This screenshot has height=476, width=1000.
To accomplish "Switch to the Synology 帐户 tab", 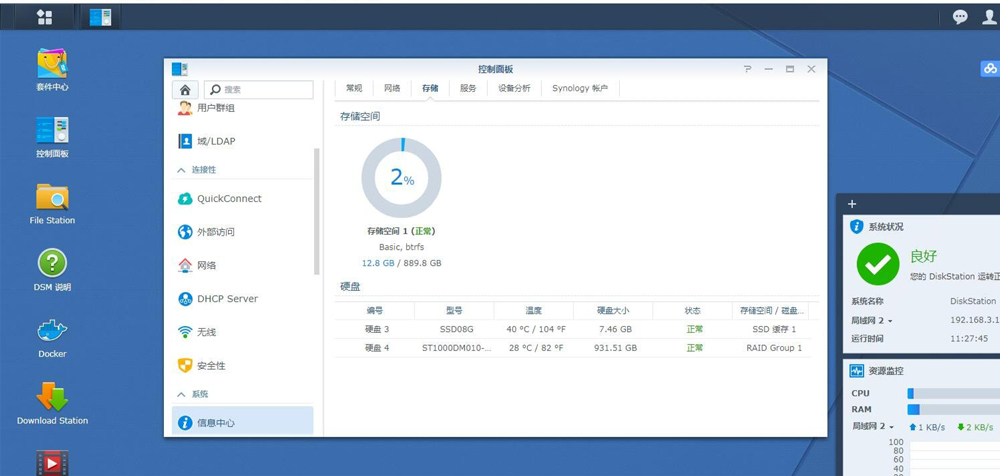I will [x=579, y=88].
